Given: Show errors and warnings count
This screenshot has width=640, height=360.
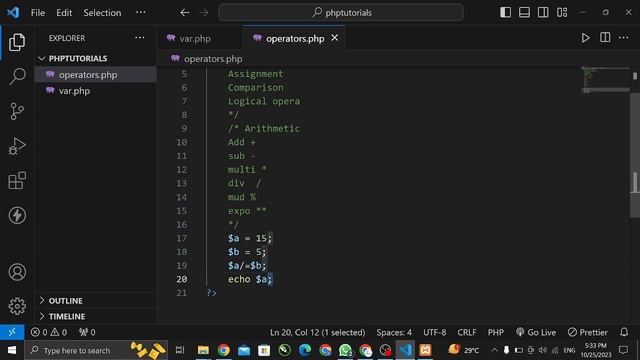Looking at the screenshot, I should [x=49, y=332].
